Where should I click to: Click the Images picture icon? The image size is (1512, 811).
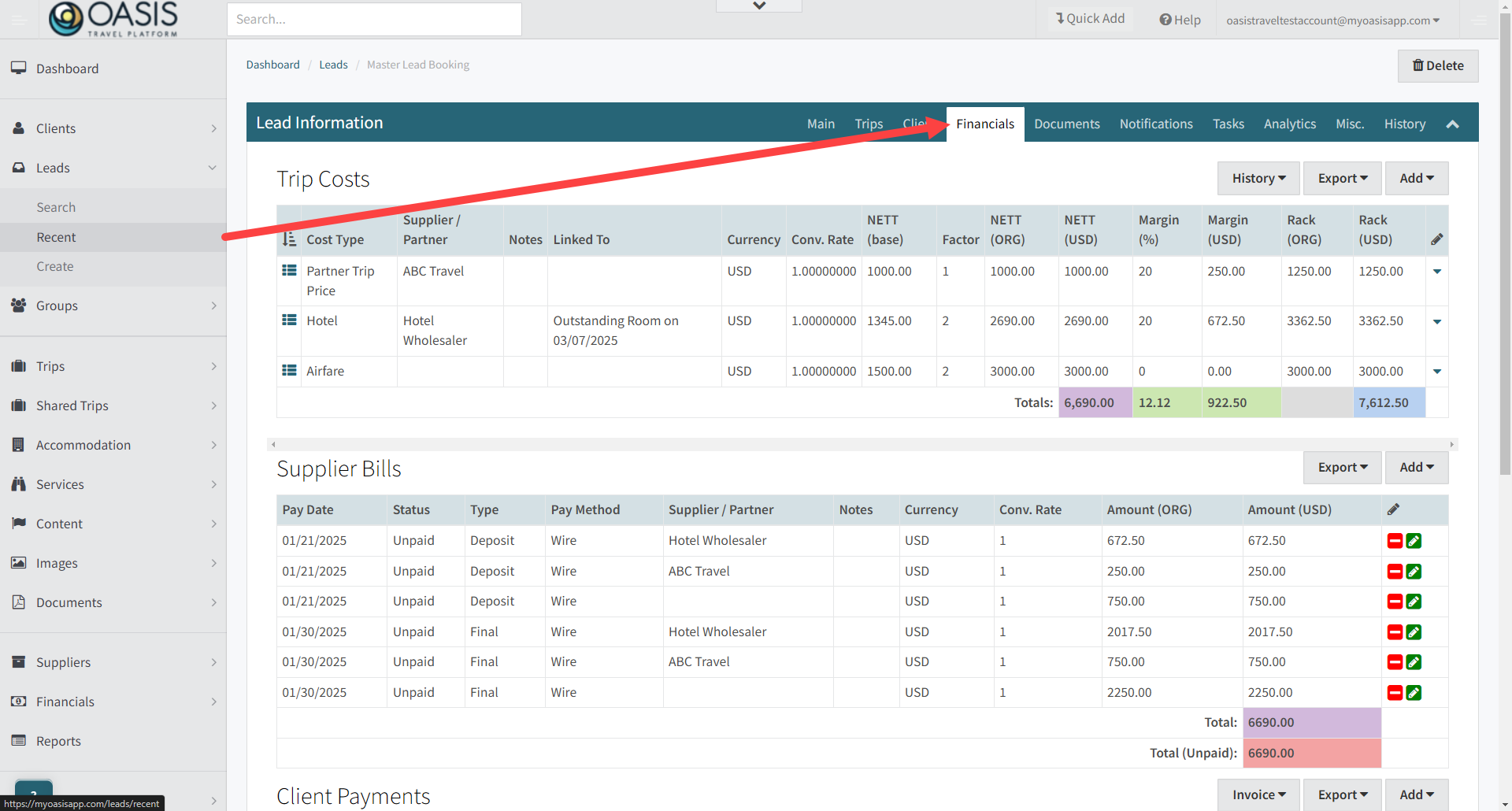(x=18, y=563)
